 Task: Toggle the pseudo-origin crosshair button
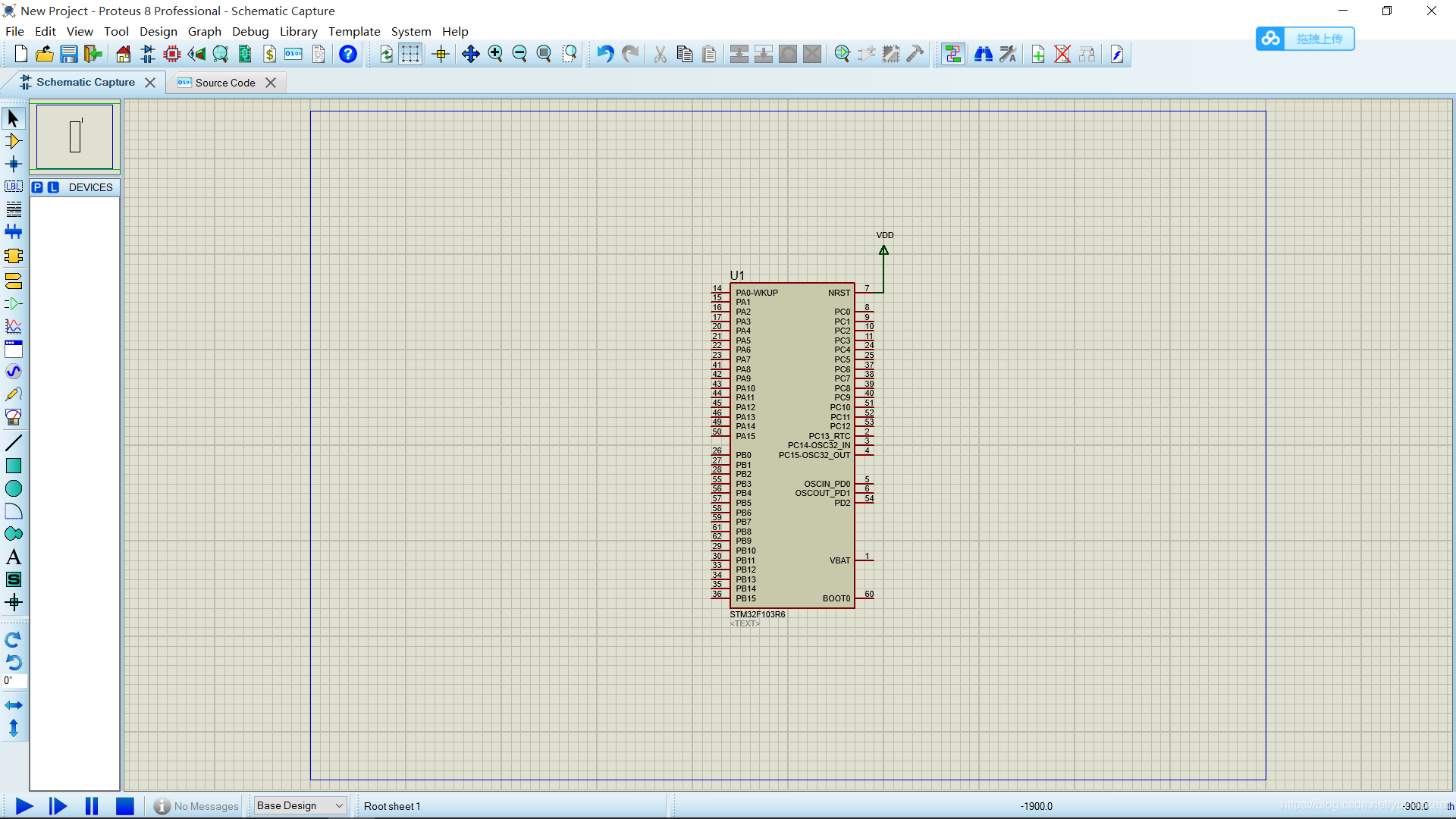(x=441, y=54)
